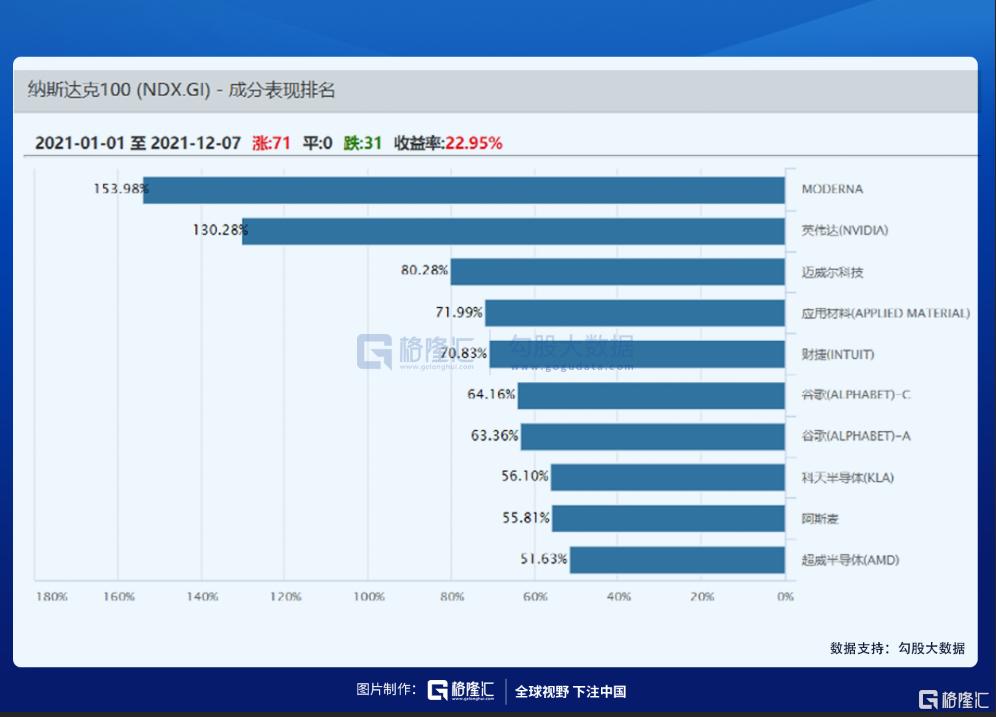Click the 56.10% value label
996x717 pixels.
coord(524,476)
